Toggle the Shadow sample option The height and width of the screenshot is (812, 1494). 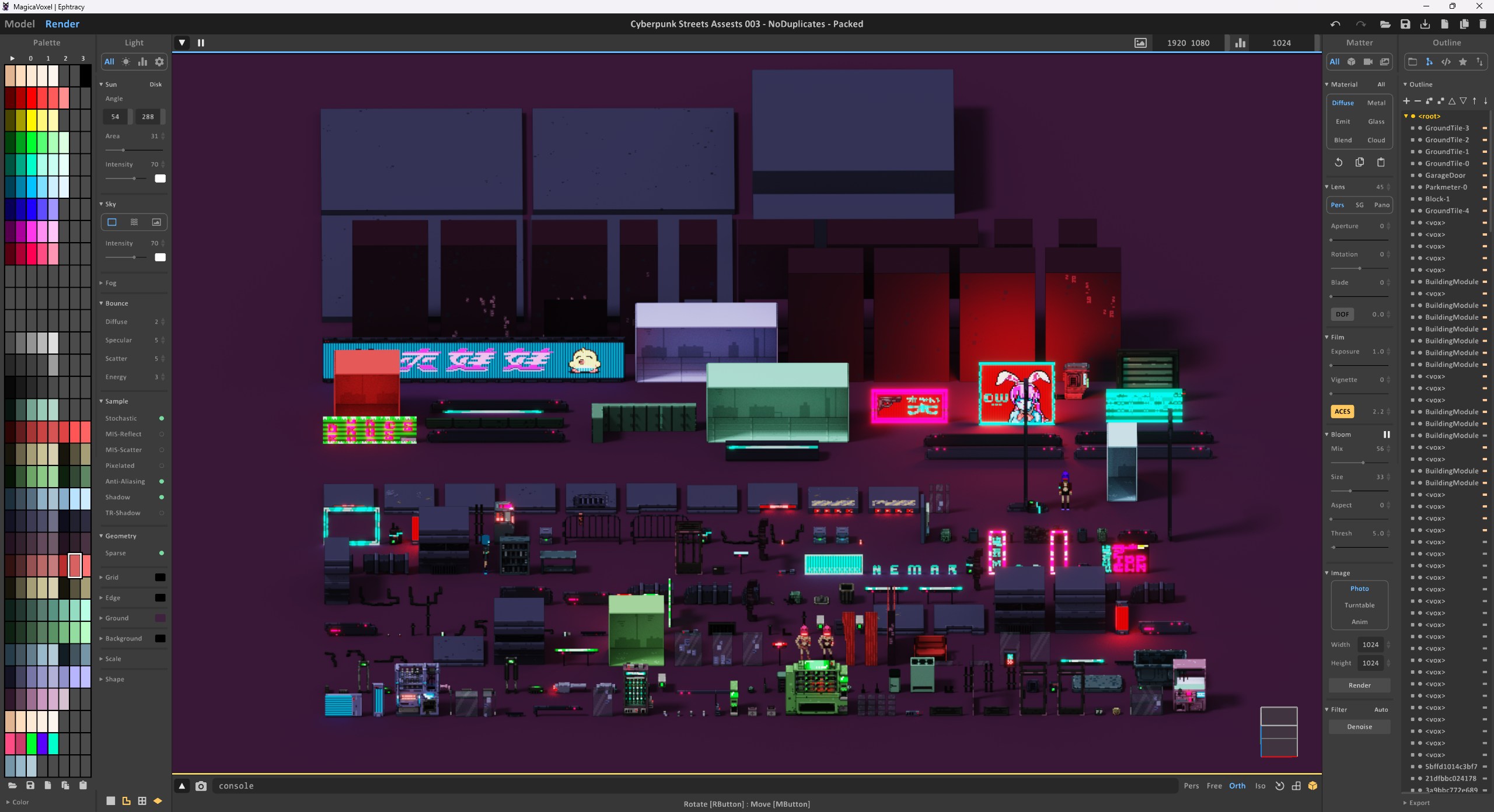162,497
